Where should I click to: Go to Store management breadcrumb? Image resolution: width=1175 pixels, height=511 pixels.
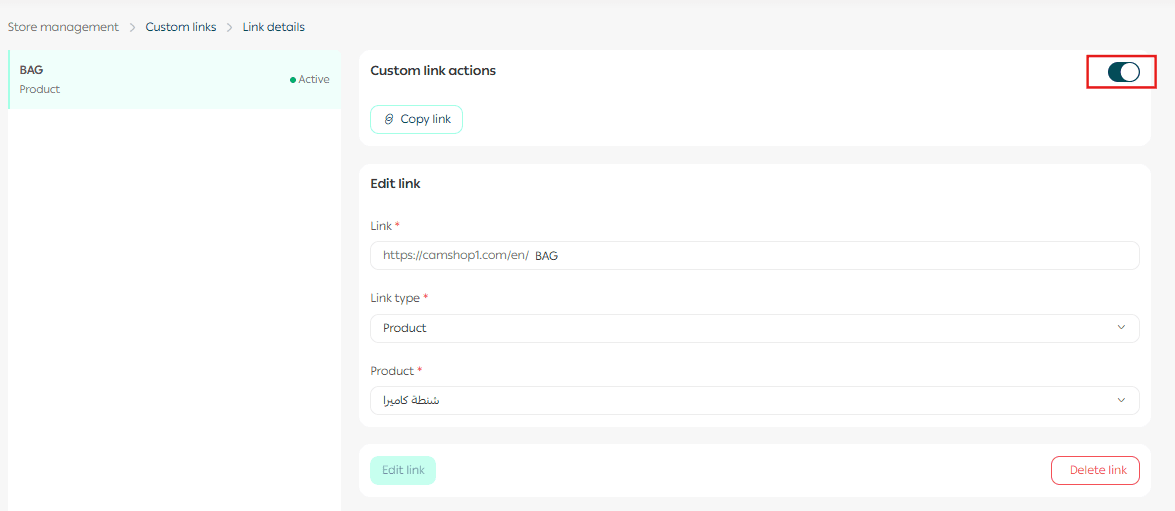[x=63, y=27]
